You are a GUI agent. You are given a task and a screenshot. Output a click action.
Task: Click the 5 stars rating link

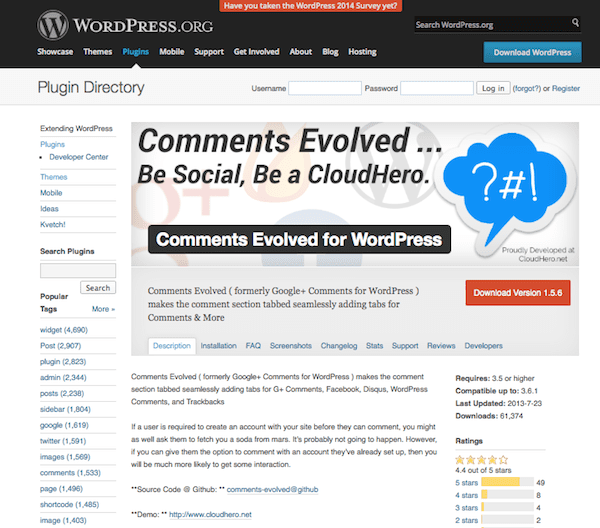tap(466, 483)
